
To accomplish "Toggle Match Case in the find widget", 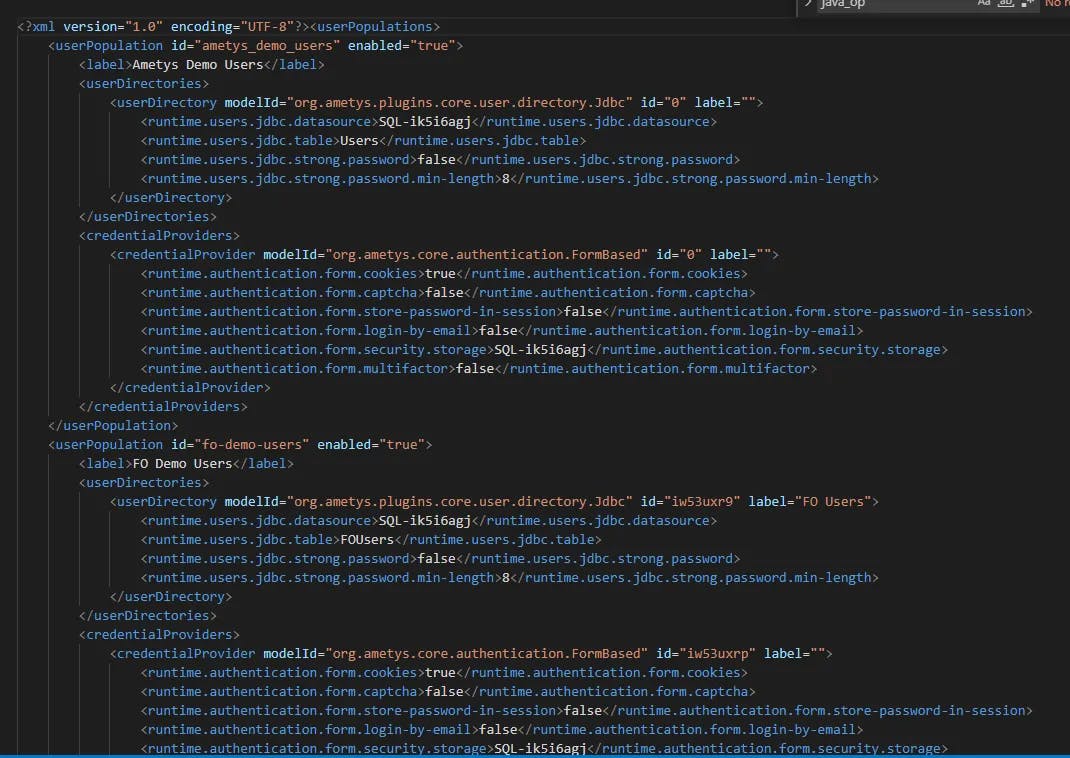I will pyautogui.click(x=984, y=4).
